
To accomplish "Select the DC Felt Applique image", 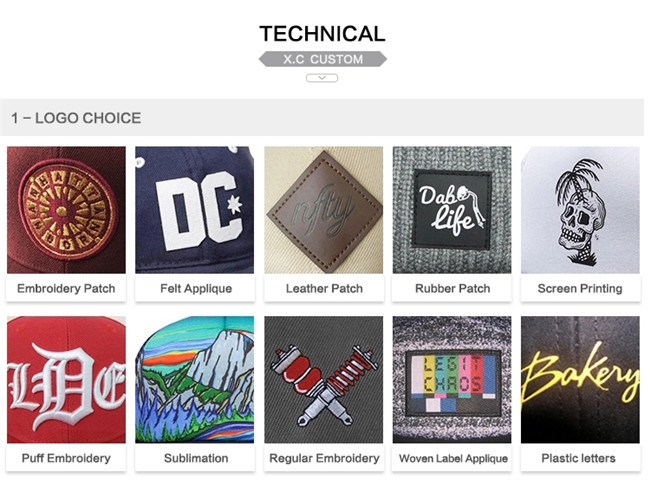I will [x=194, y=210].
